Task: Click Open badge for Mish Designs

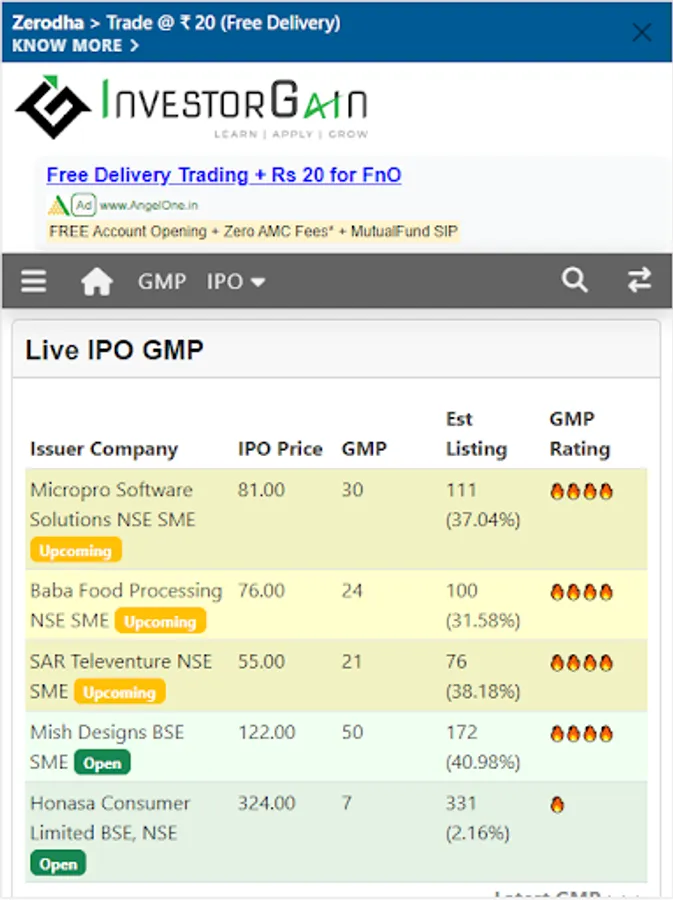Action: tap(102, 763)
